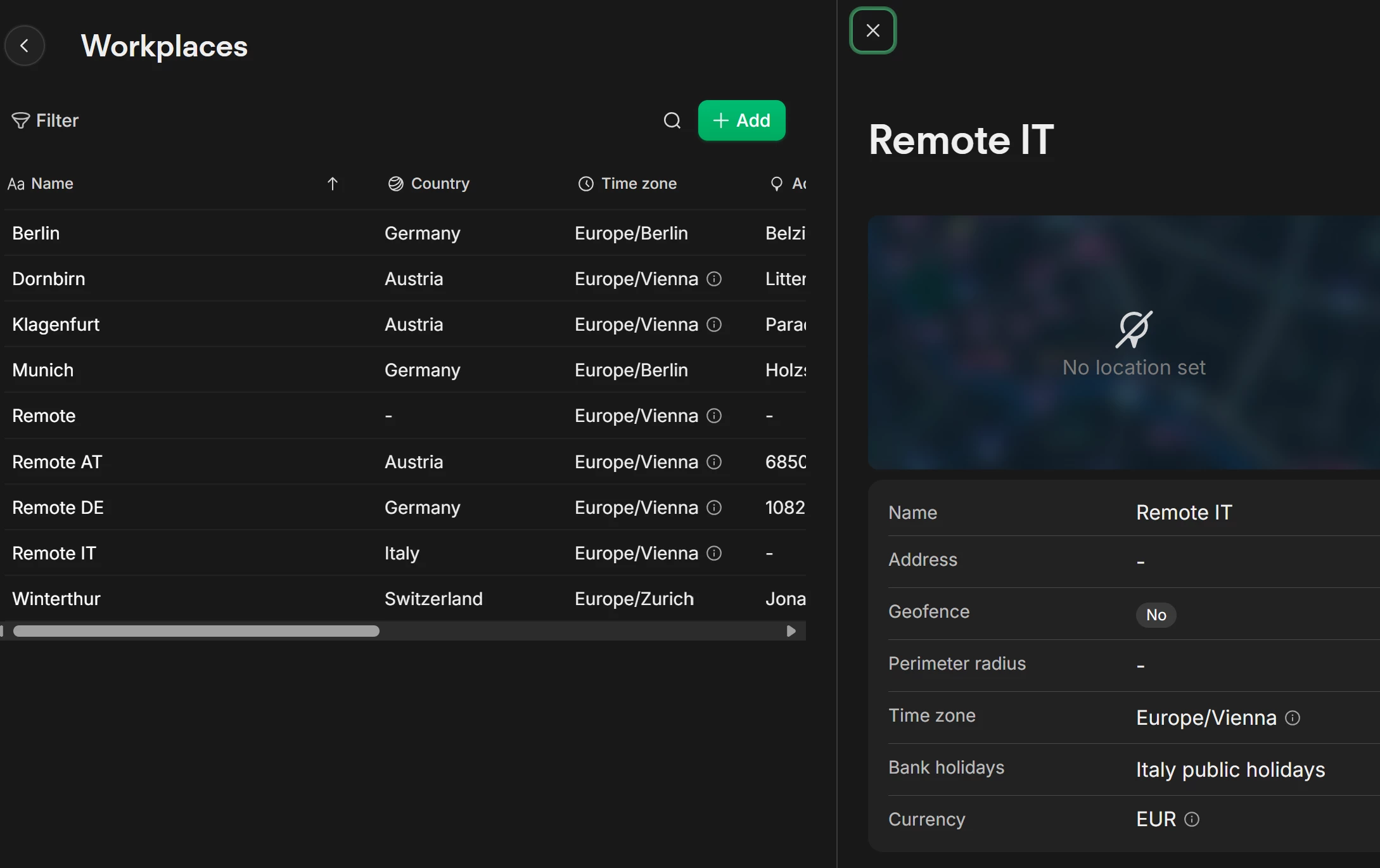Viewport: 1380px width, 868px height.
Task: Show time zone info for Remote IT row
Action: pos(714,553)
